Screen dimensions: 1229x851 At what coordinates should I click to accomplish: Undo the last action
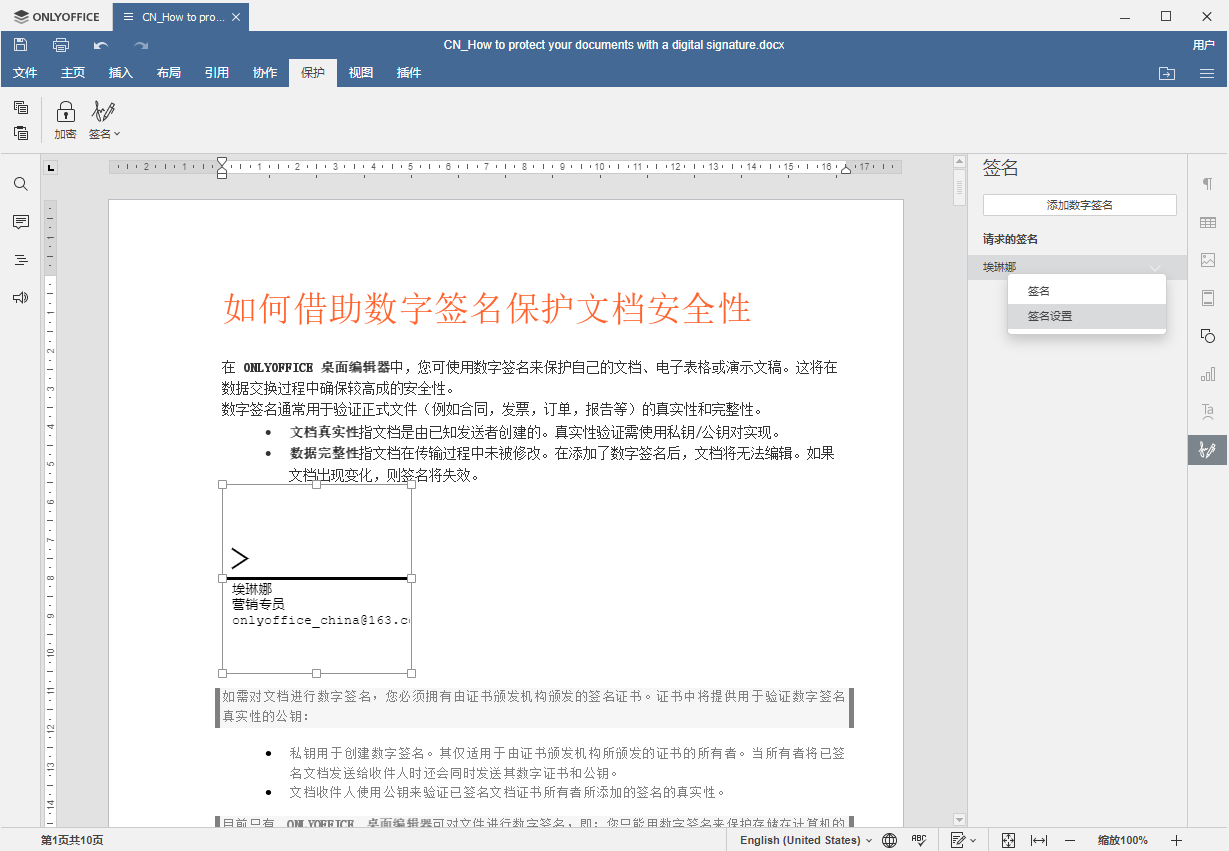[x=101, y=45]
